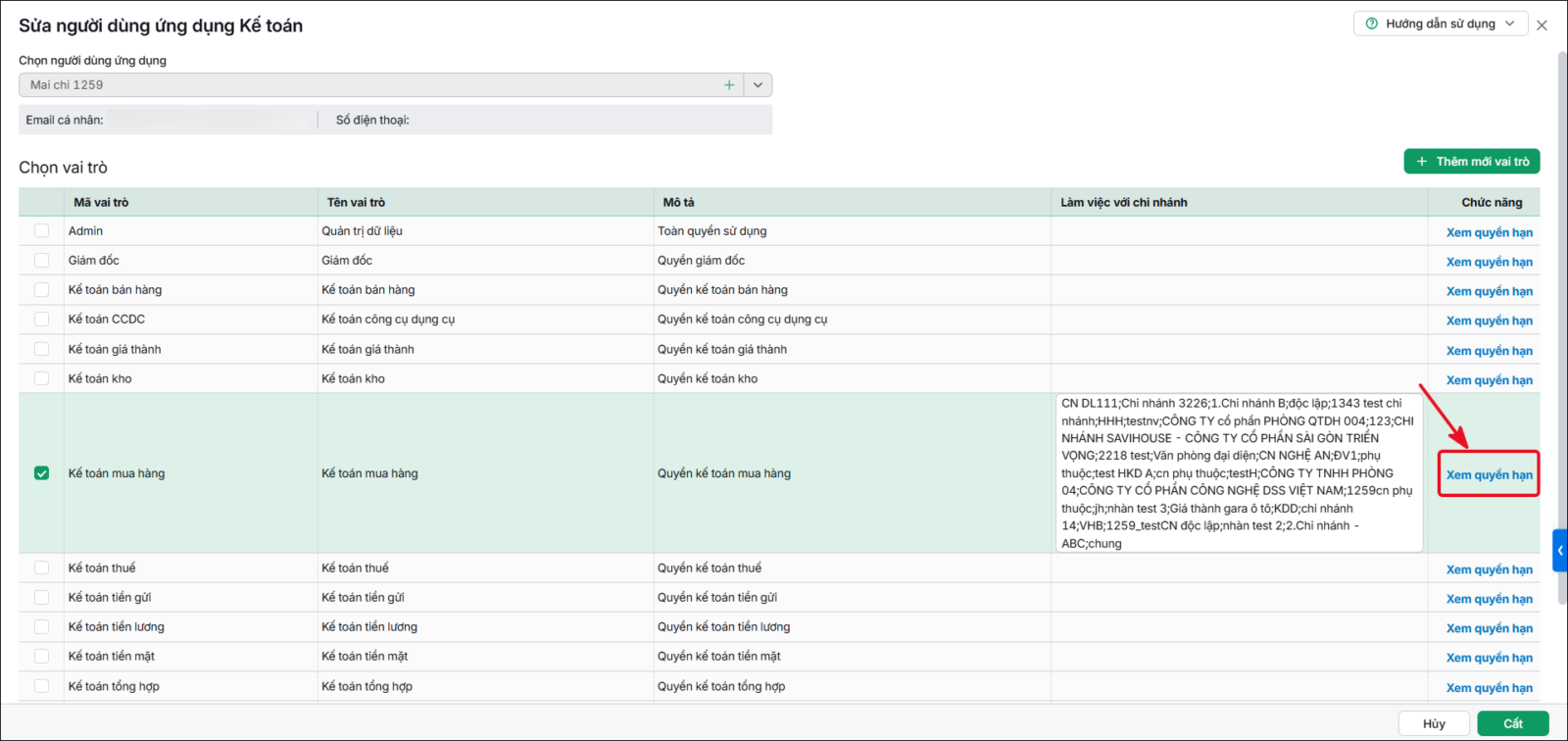Expand the blue side panel chevron tab
This screenshot has height=741, width=1568.
point(1560,551)
